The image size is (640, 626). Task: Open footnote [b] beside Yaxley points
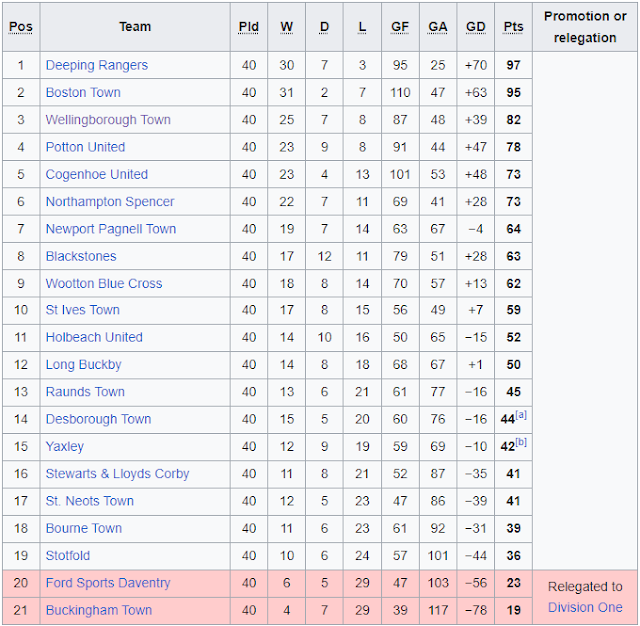[x=521, y=443]
